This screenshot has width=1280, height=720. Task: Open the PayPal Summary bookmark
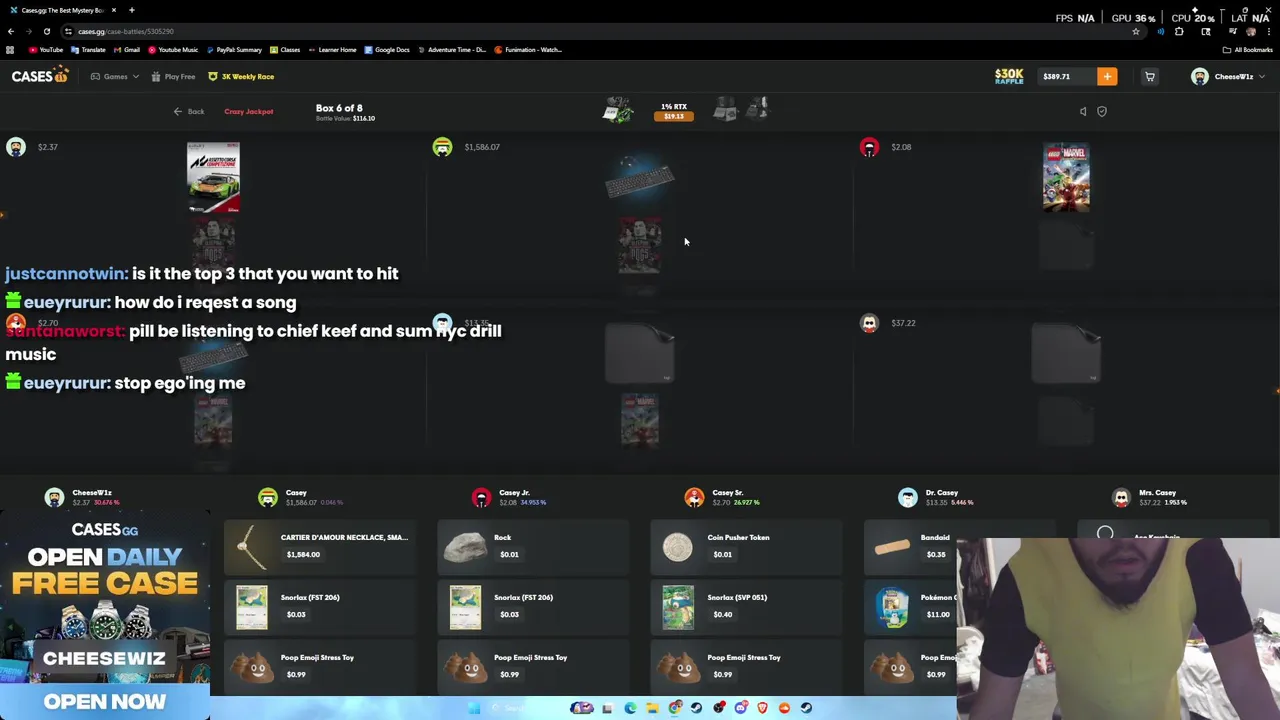[x=234, y=50]
